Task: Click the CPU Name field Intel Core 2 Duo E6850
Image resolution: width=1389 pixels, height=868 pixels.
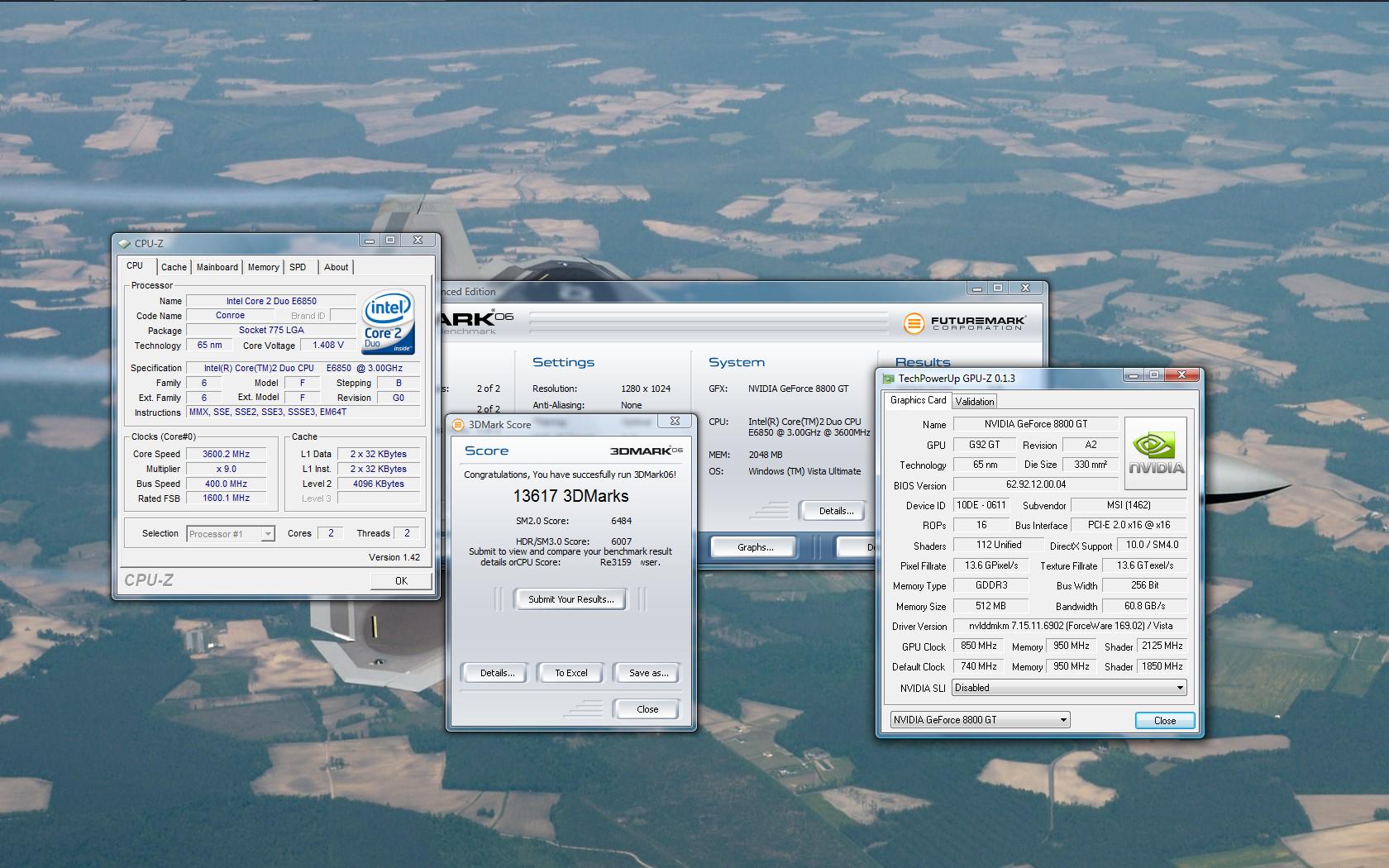Action: tap(271, 301)
